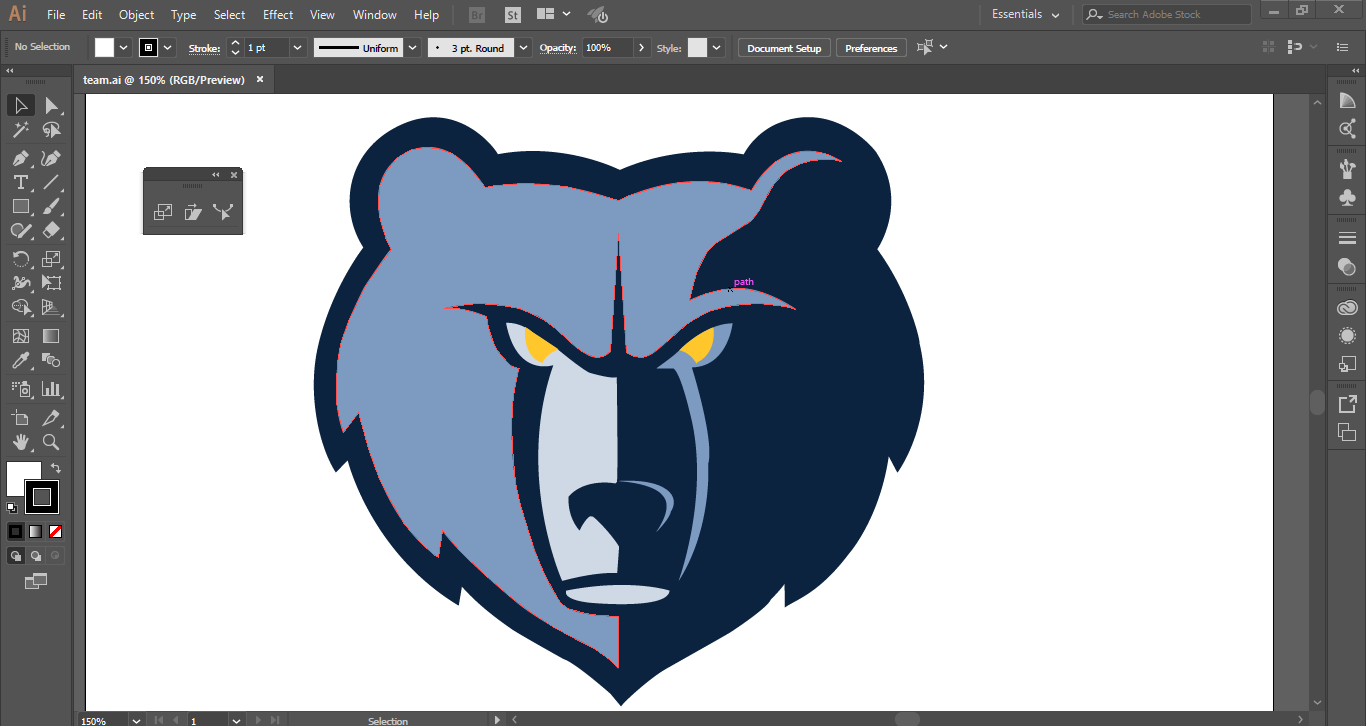
Task: Open the 3 pt. Round brush dropdown
Action: pos(524,47)
